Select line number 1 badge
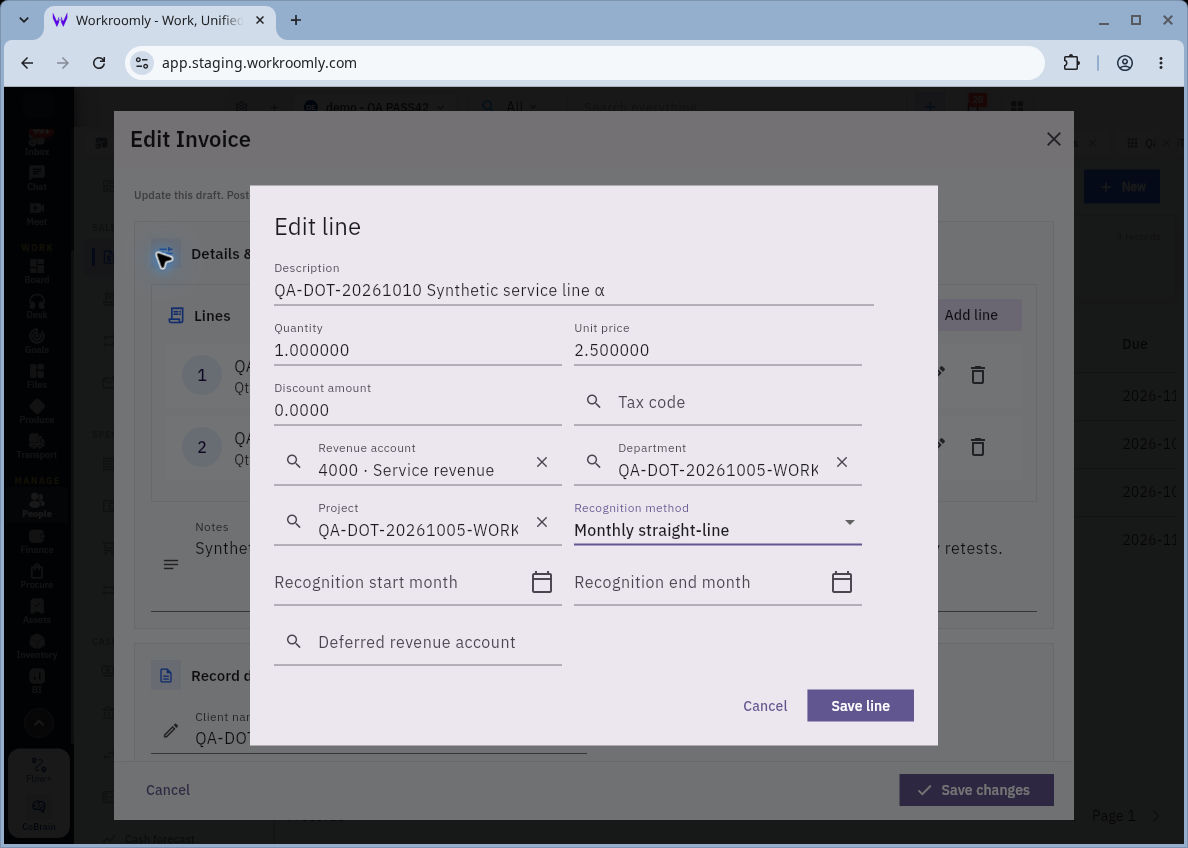 (202, 375)
